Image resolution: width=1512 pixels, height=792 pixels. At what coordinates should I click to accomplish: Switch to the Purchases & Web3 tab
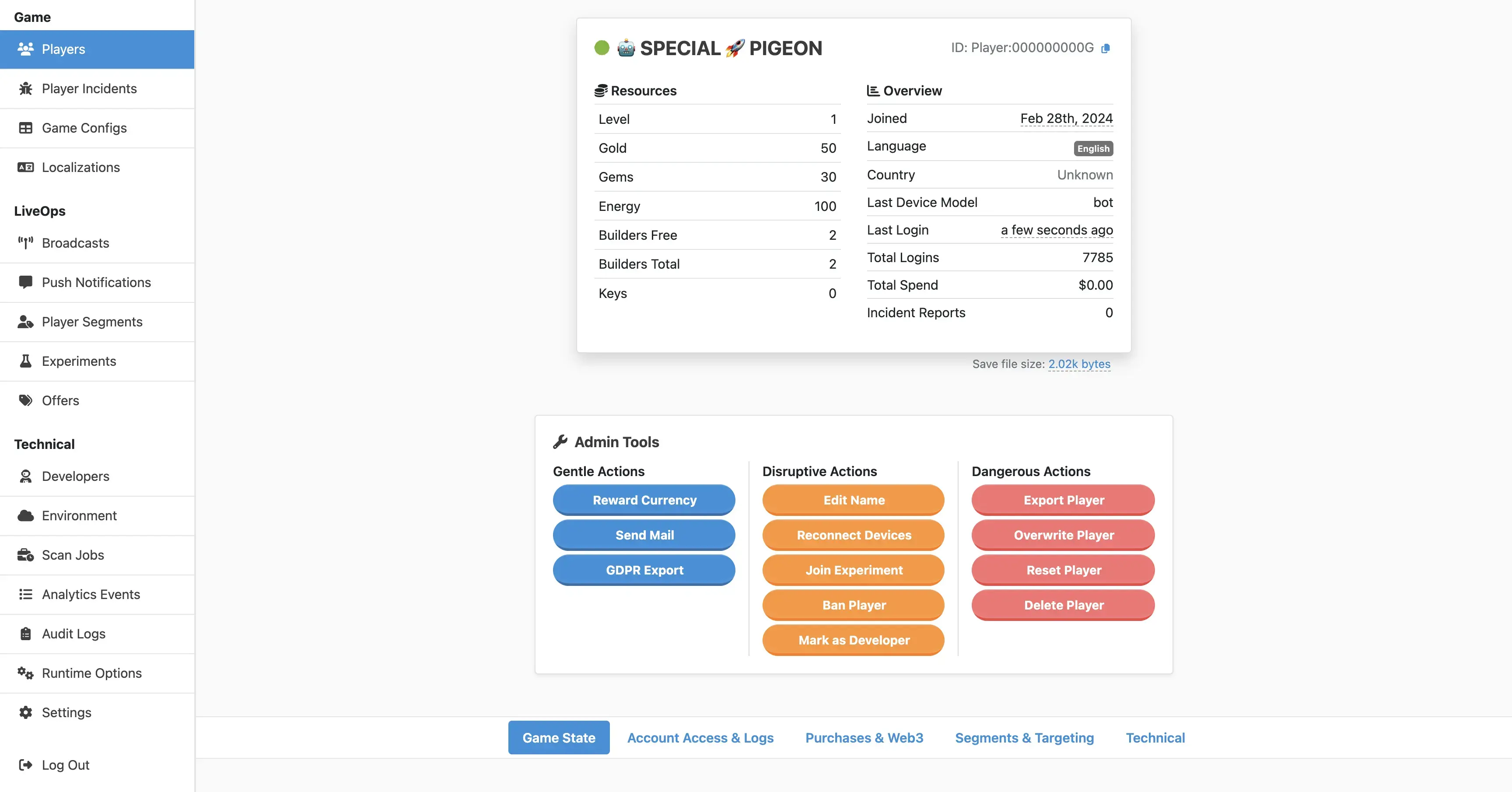[864, 737]
